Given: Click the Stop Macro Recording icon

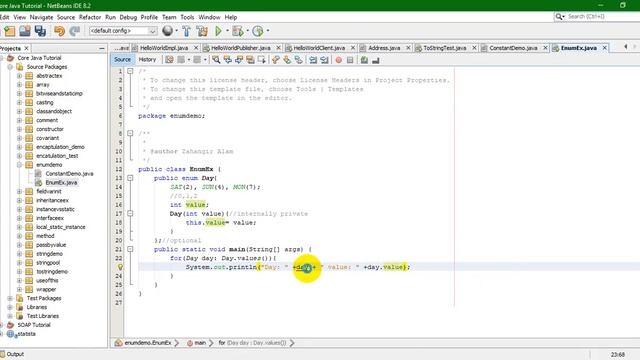Looking at the screenshot, I should tap(350, 60).
